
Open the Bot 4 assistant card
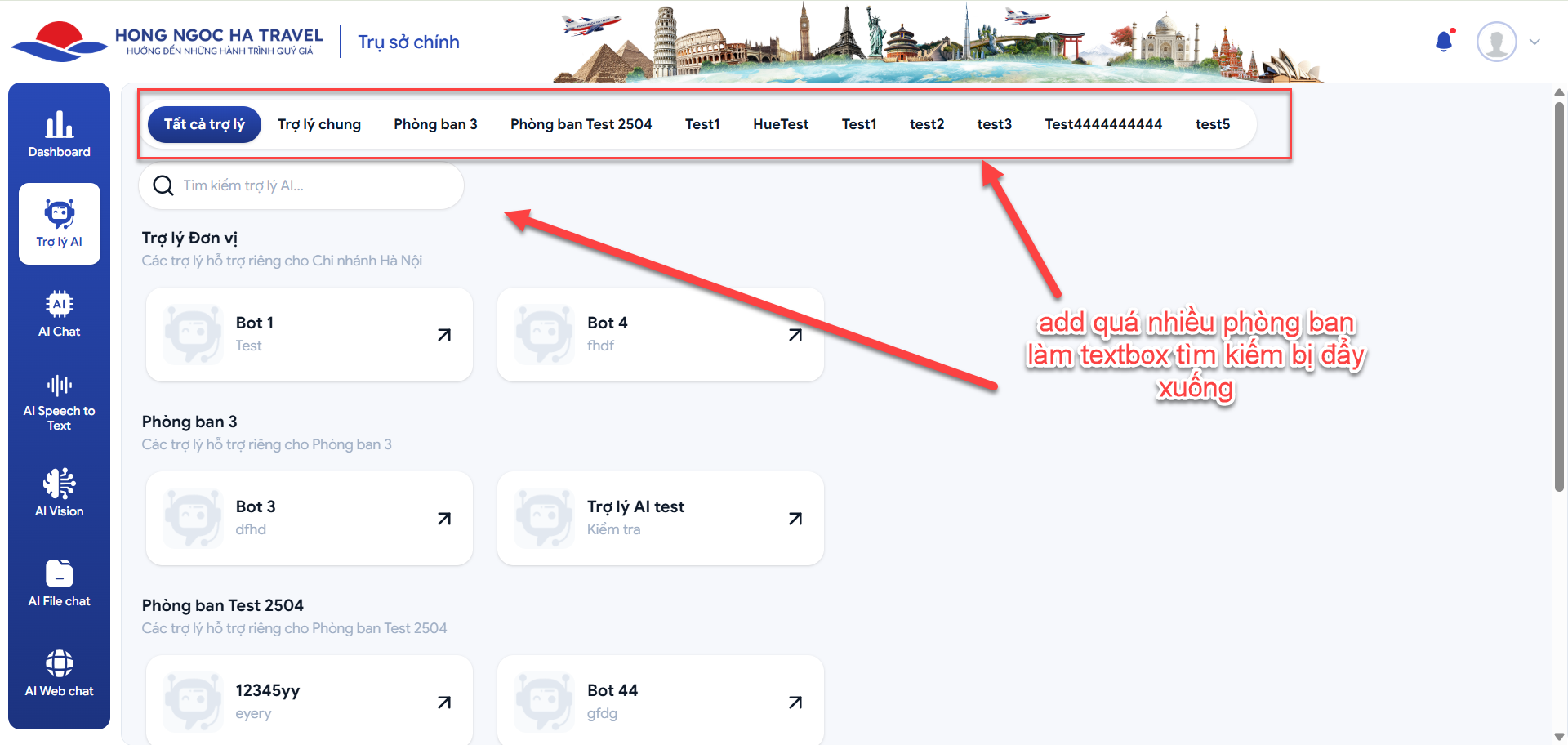[x=660, y=334]
